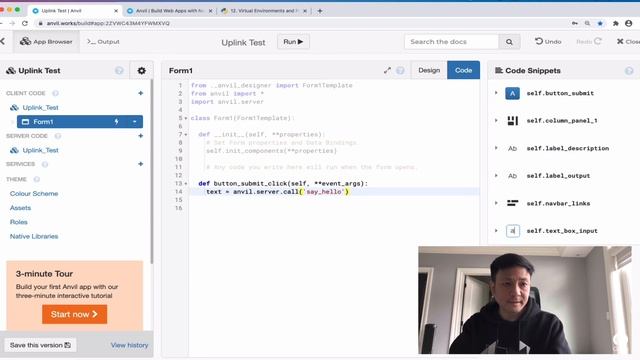Click Start now on the 3-minute Tour
This screenshot has height=360, width=640.
point(74,314)
